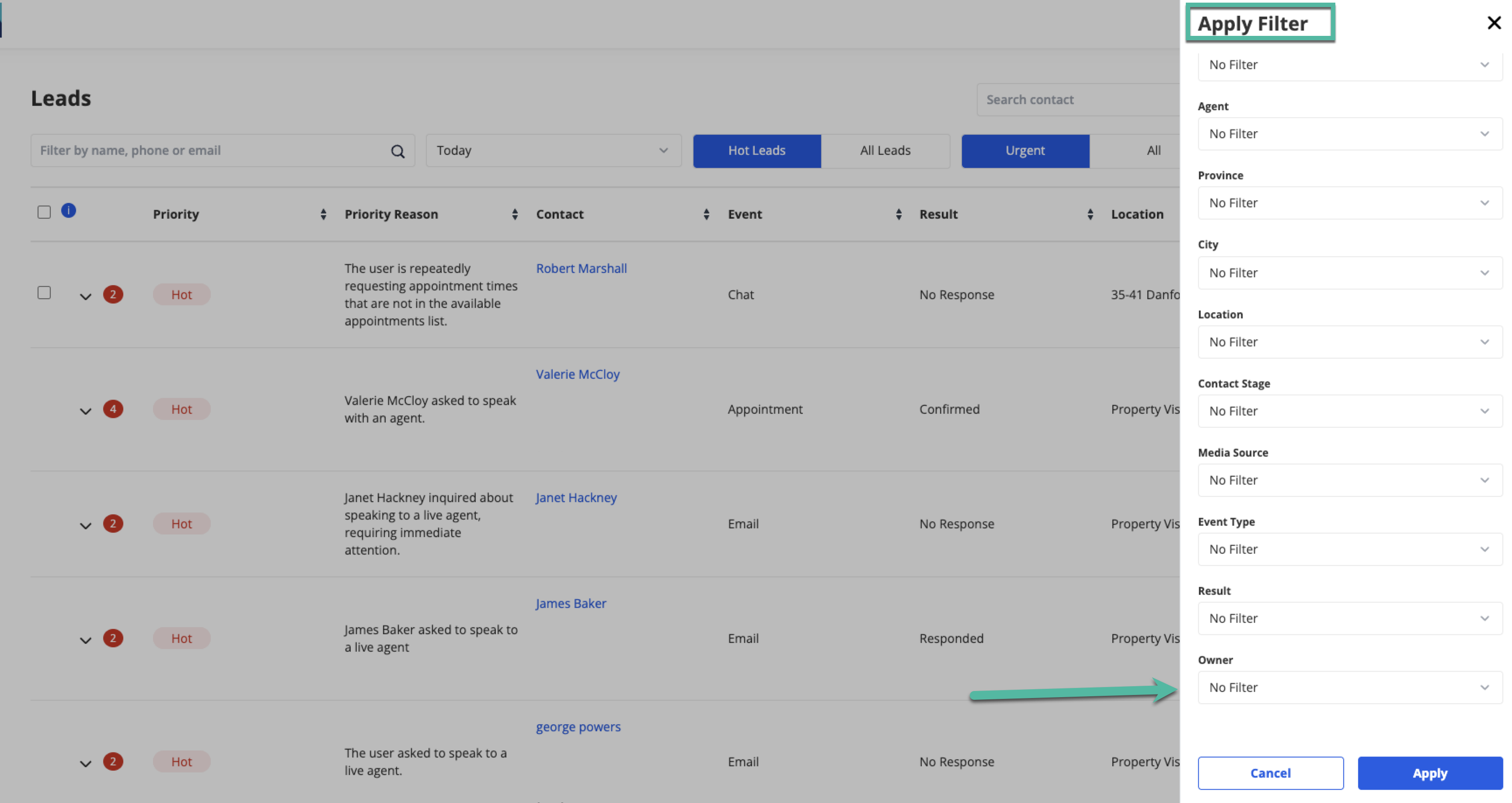Screen dimensions: 1512x803
Task: Select the Urgent tab
Action: [x=1025, y=151]
